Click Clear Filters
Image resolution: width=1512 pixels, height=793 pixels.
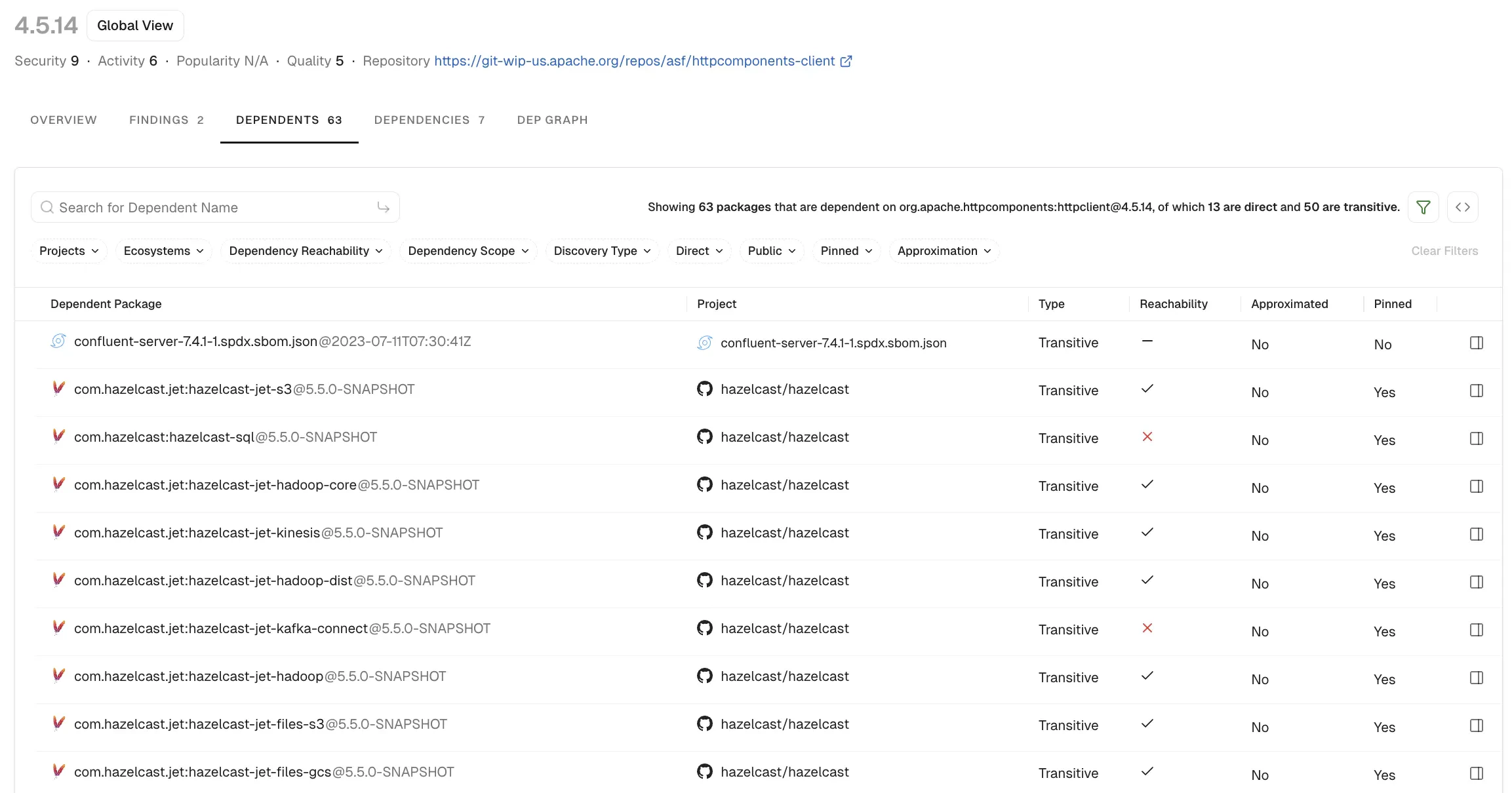point(1444,251)
